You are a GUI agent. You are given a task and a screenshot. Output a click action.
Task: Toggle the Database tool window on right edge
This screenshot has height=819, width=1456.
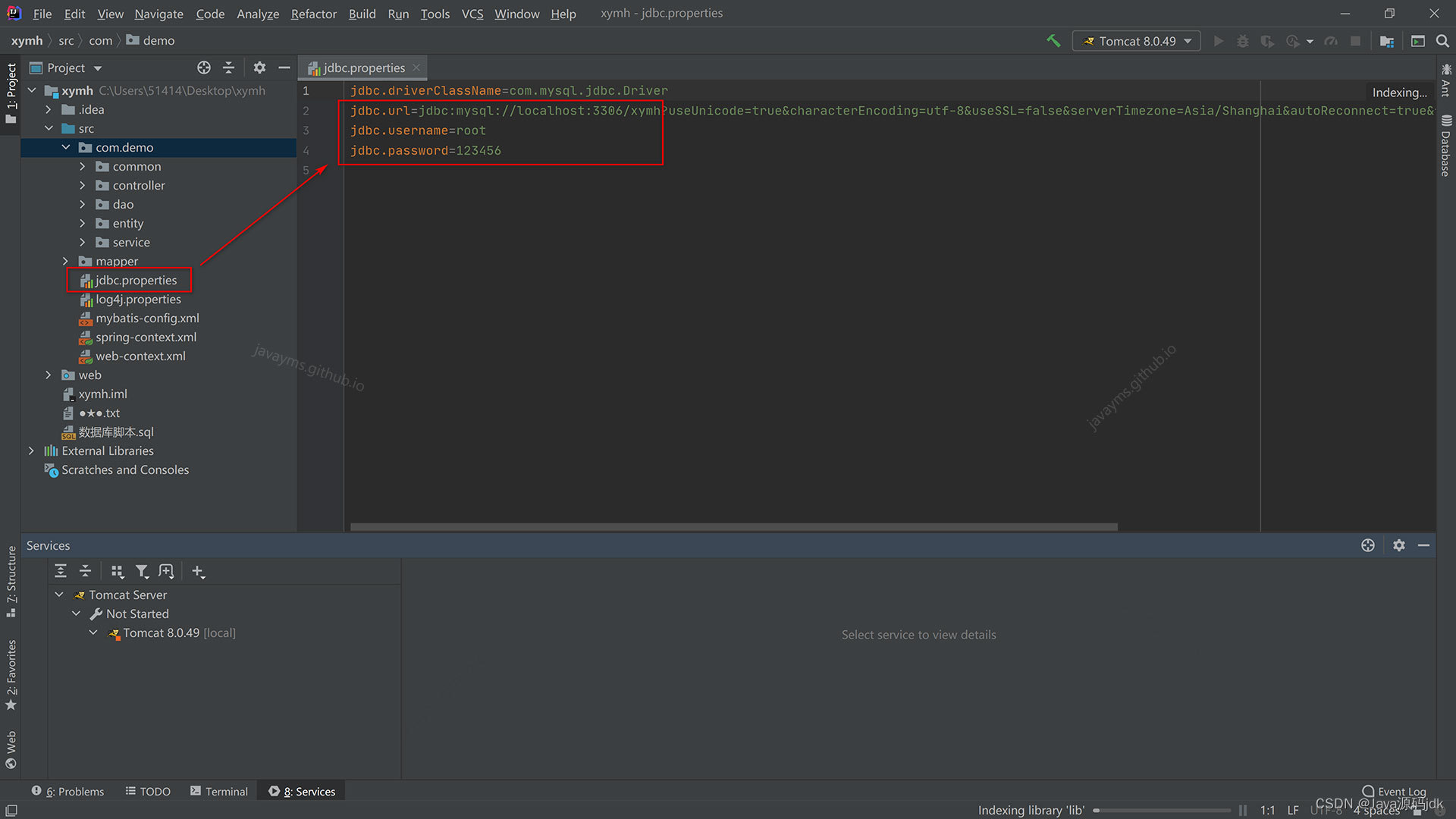coord(1446,146)
